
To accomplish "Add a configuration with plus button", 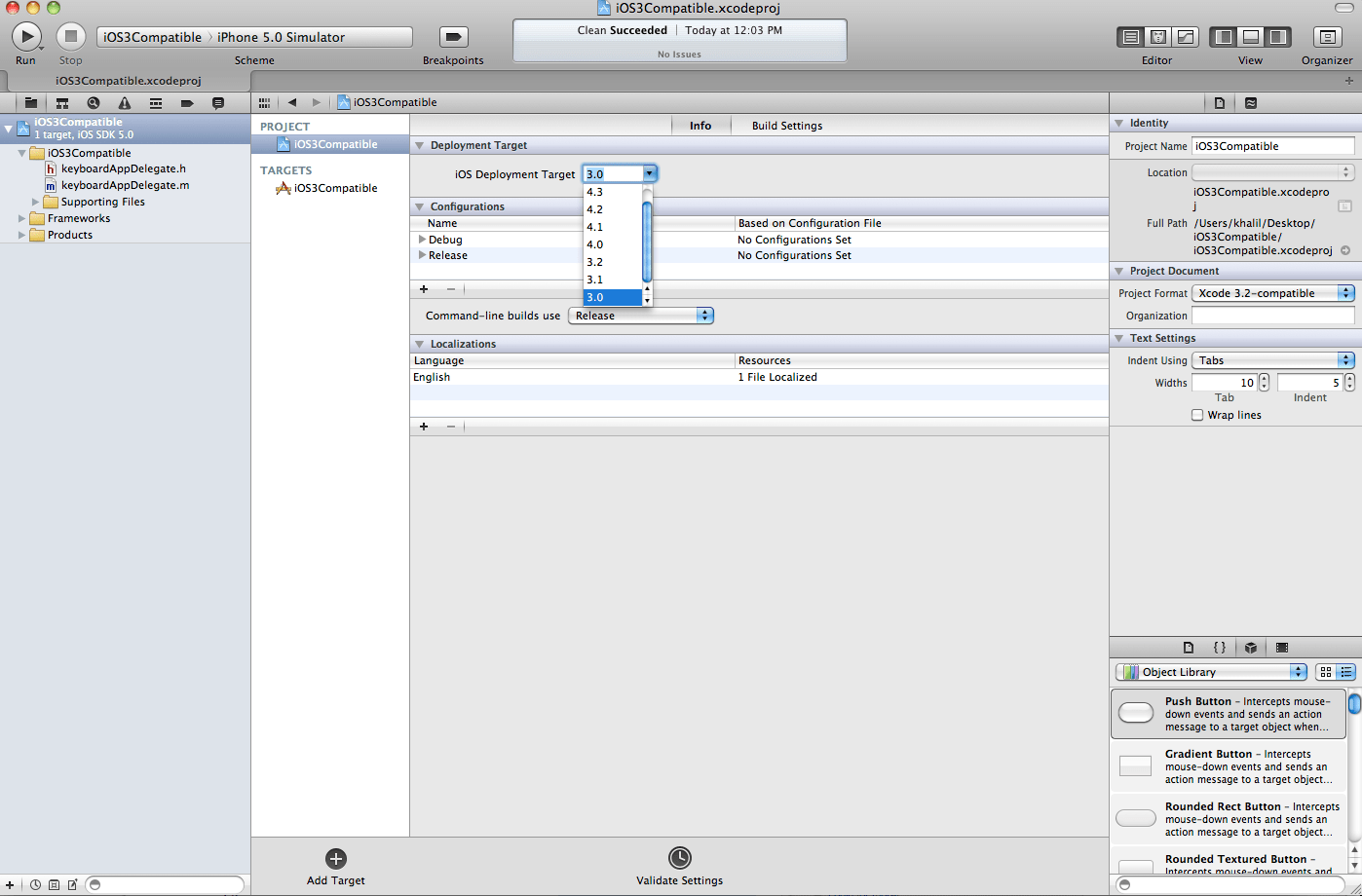I will 424,288.
